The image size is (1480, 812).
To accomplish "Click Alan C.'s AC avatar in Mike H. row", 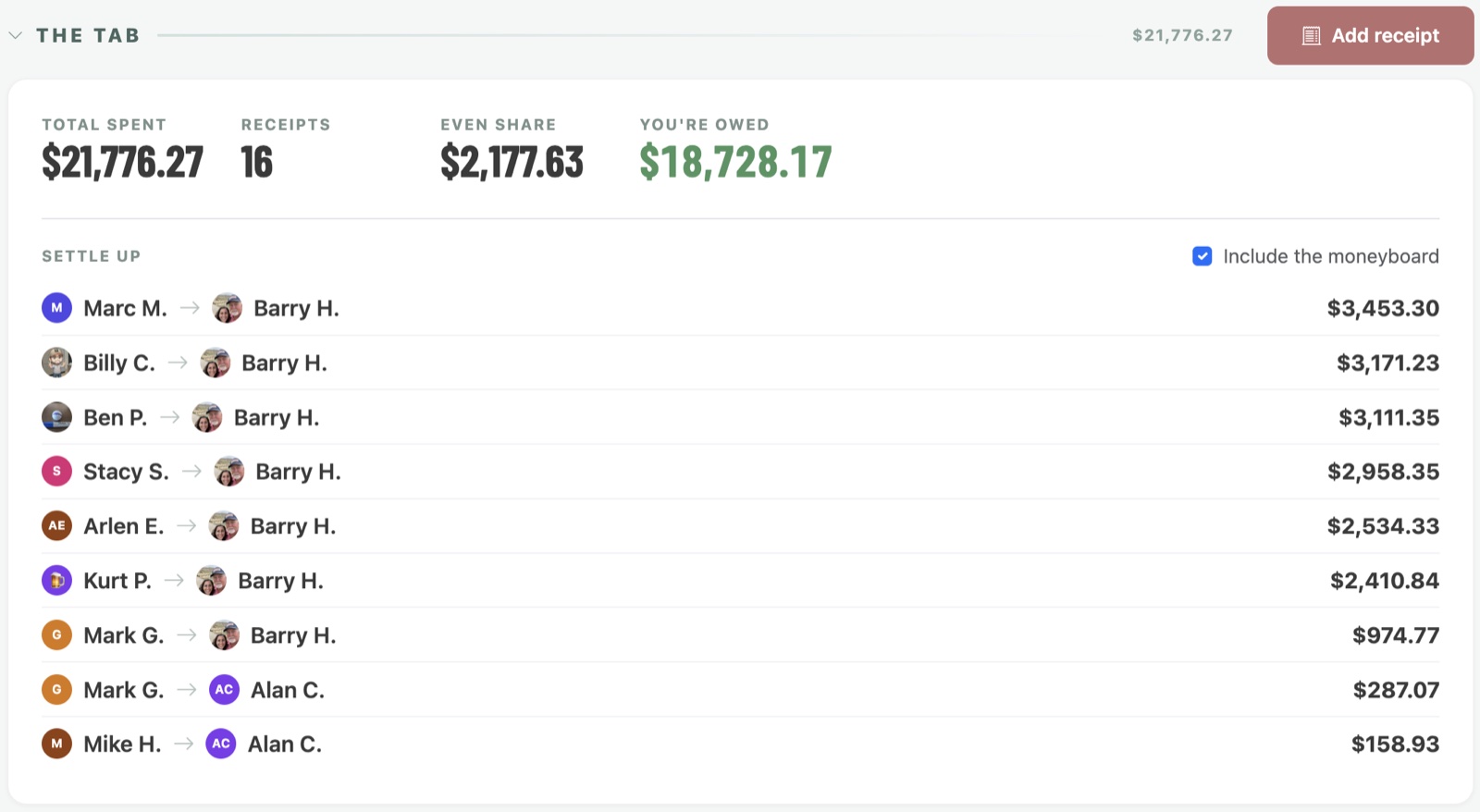I will [220, 744].
